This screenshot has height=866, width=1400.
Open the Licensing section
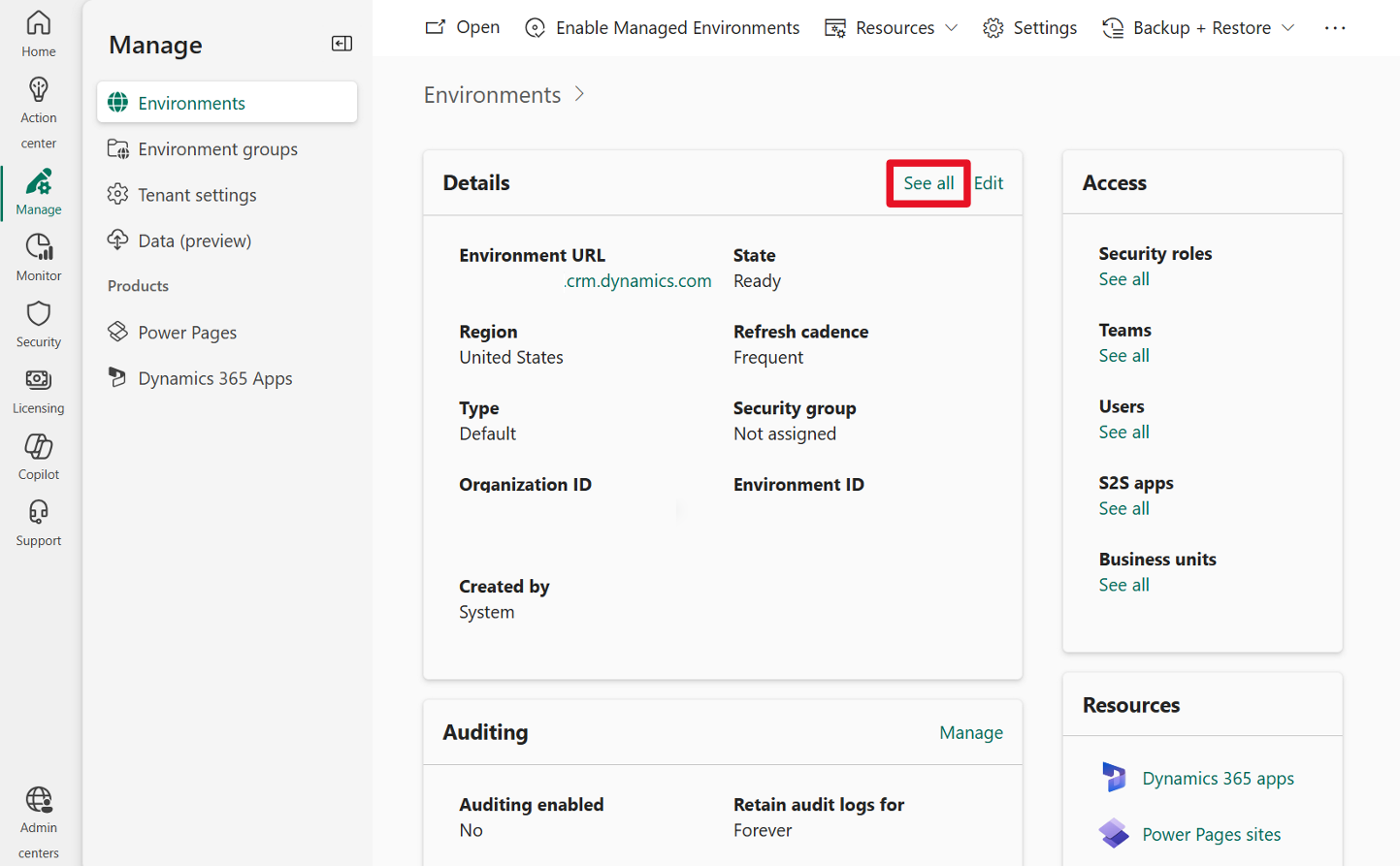pyautogui.click(x=38, y=387)
